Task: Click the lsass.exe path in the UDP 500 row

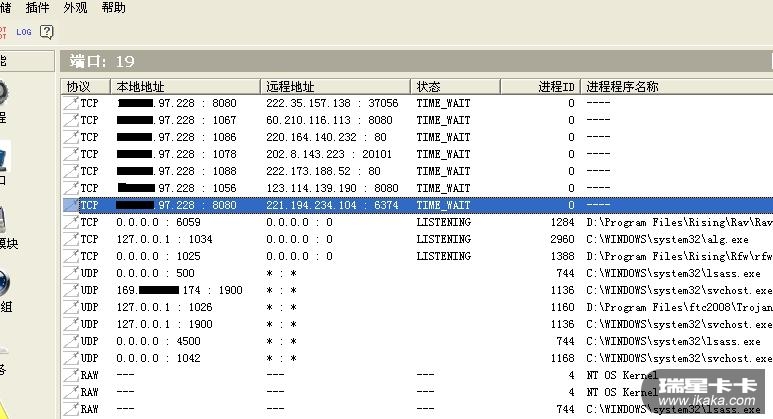Action: 673,273
